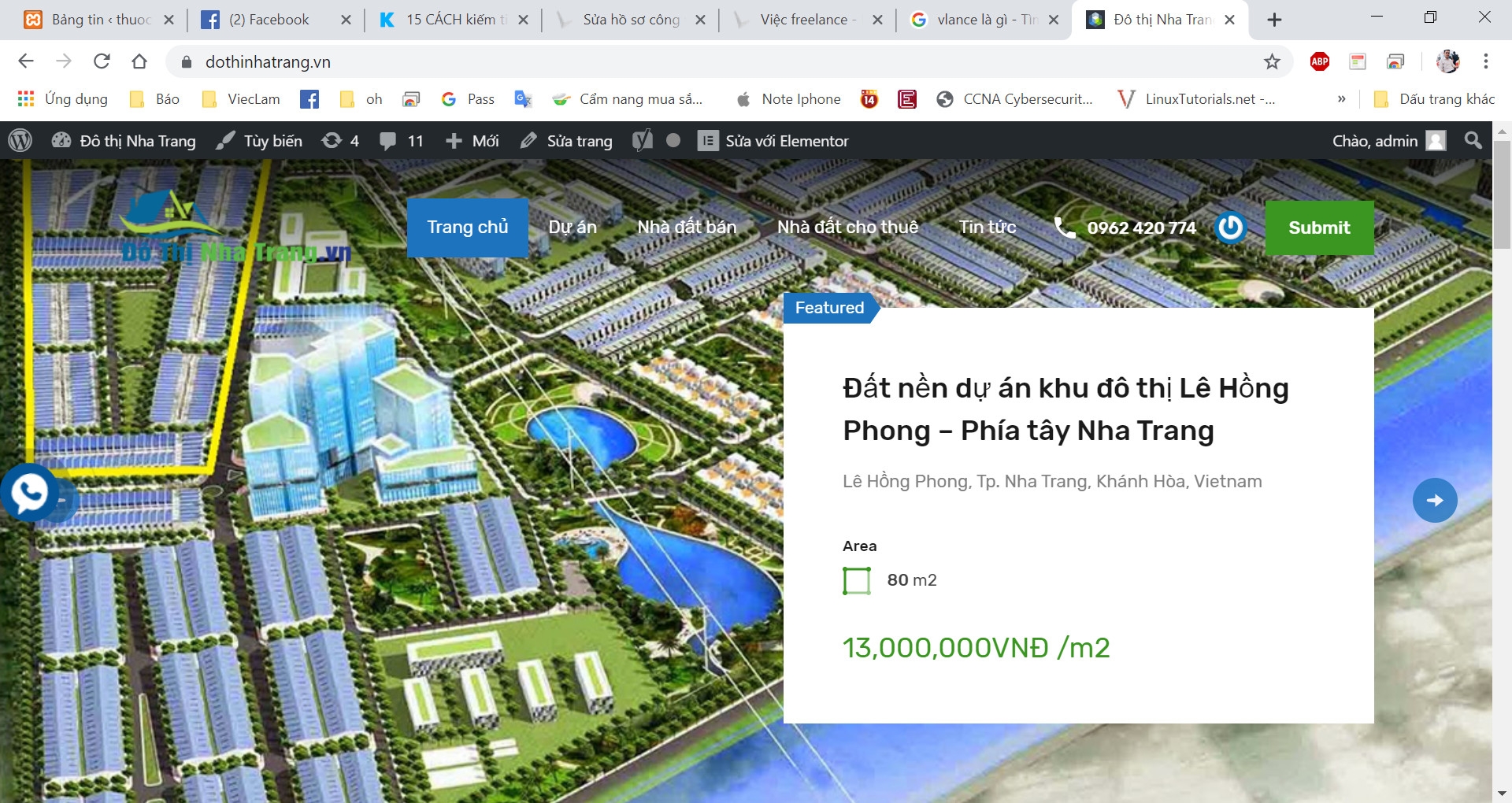The height and width of the screenshot is (803, 1512).
Task: Open Ứng dụng apps shortcut
Action: [x=62, y=99]
